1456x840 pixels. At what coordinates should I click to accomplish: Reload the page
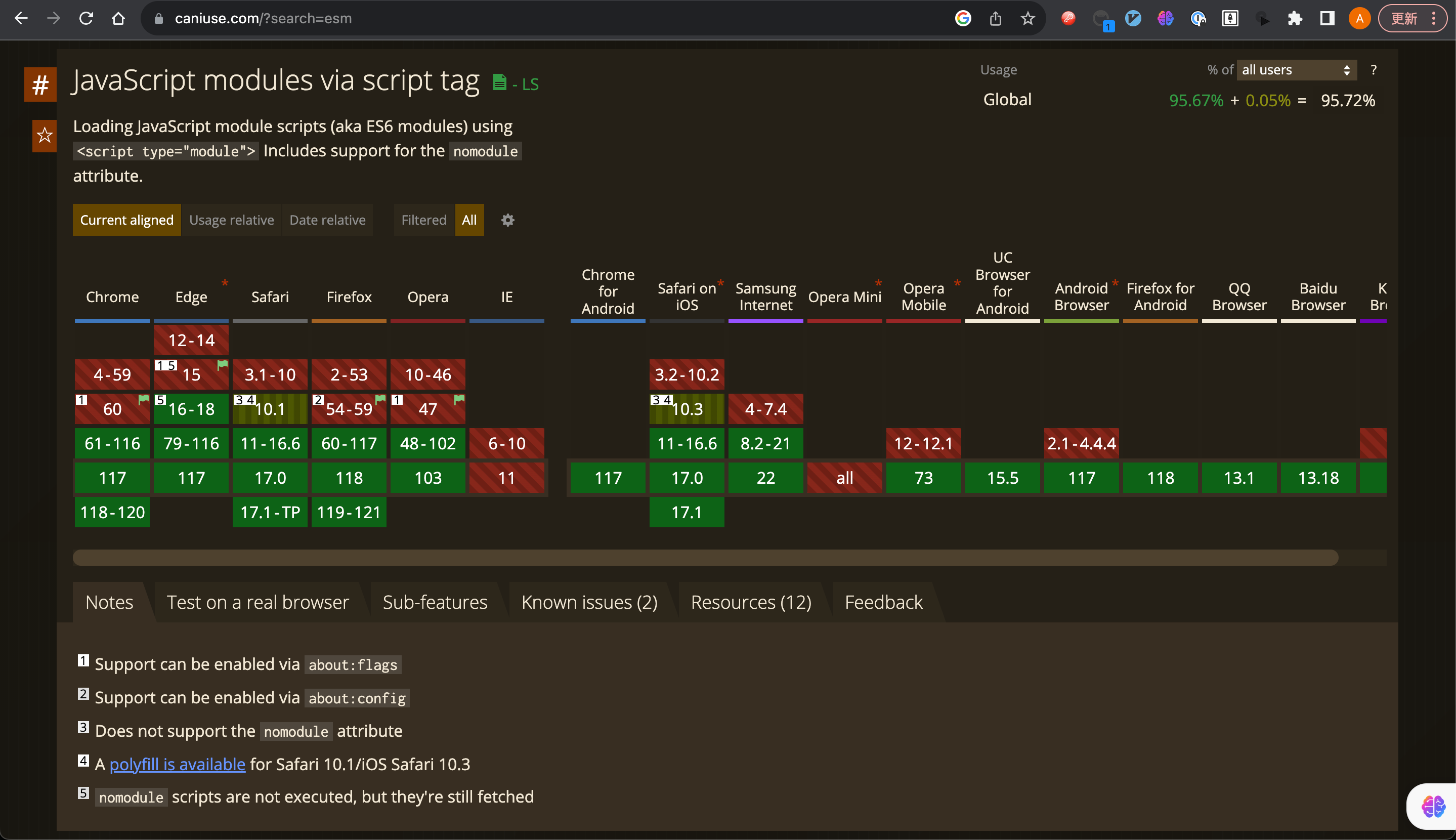pyautogui.click(x=86, y=18)
